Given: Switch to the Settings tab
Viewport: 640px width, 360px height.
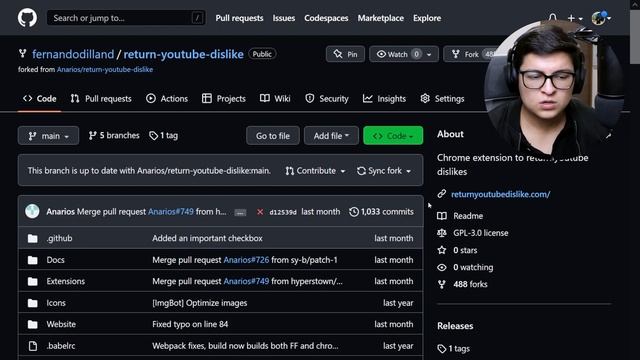Looking at the screenshot, I should pyautogui.click(x=442, y=98).
